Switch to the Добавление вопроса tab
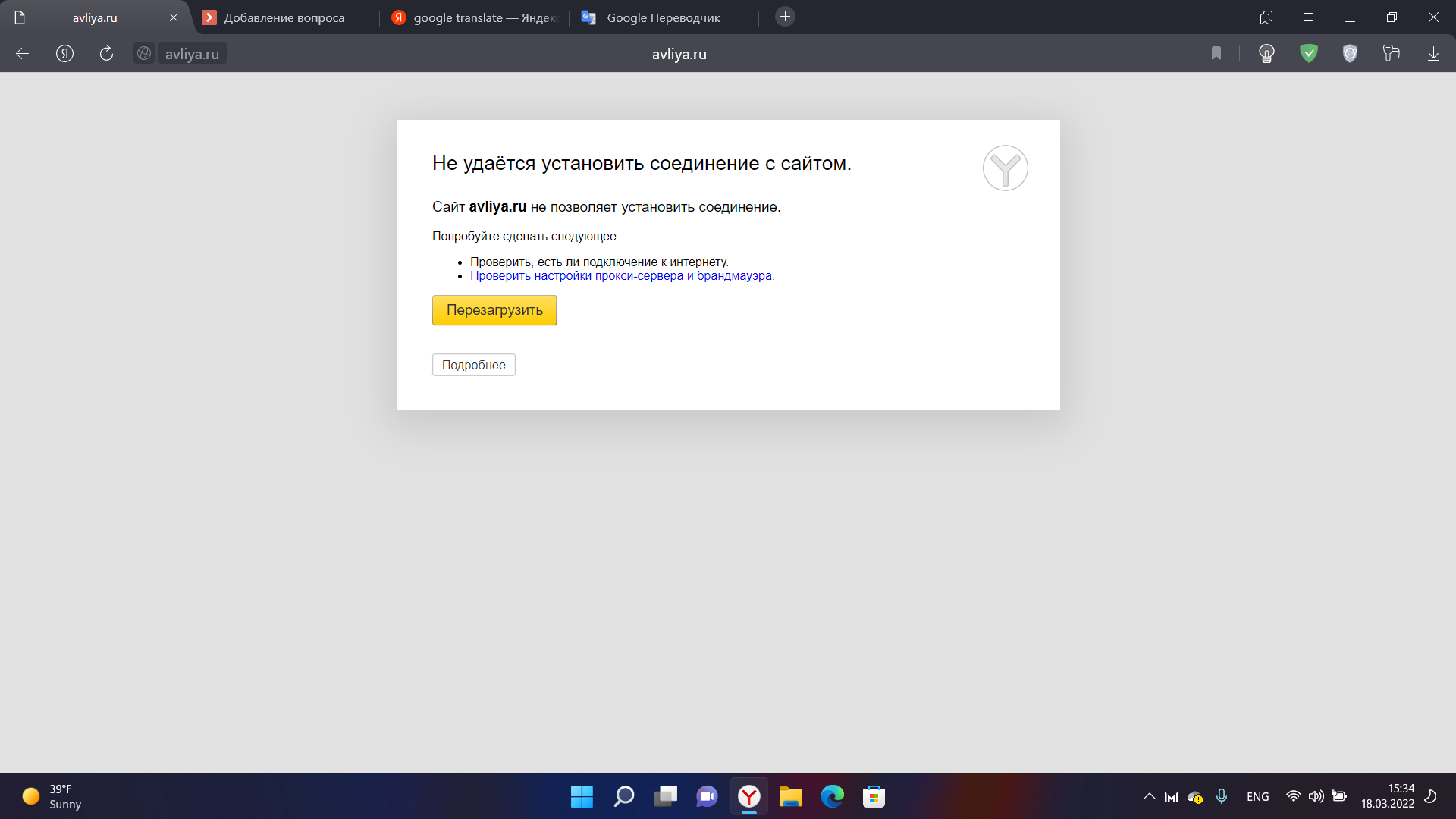This screenshot has width=1456, height=819. click(284, 17)
